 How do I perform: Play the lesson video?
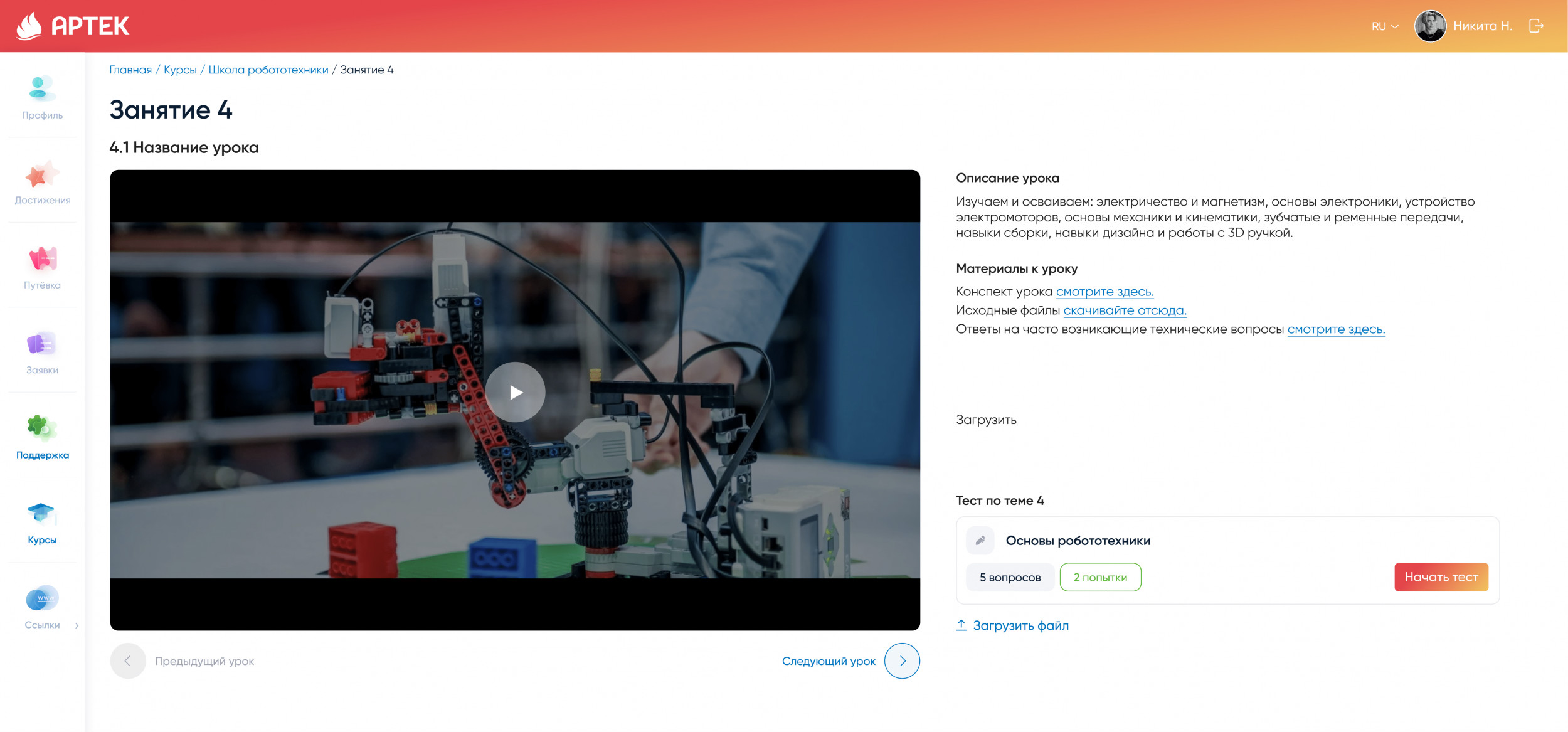(515, 392)
